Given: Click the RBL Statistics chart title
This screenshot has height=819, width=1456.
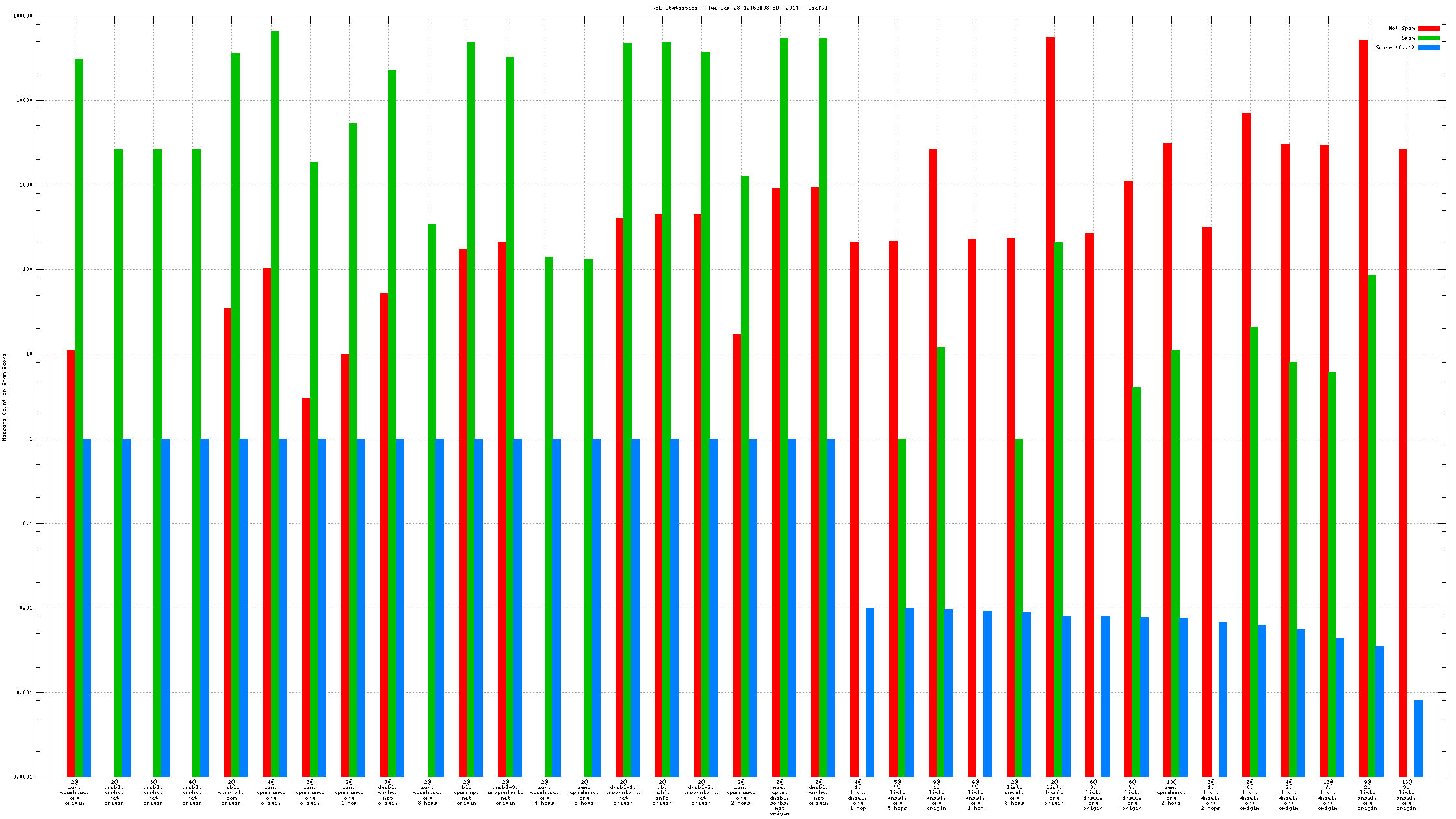Looking at the screenshot, I should tap(740, 8).
